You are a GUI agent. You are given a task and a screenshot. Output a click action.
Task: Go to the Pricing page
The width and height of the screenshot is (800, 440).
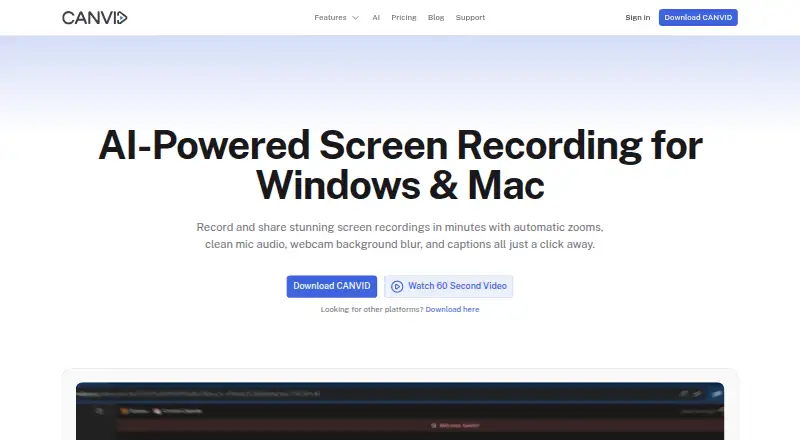pos(404,17)
